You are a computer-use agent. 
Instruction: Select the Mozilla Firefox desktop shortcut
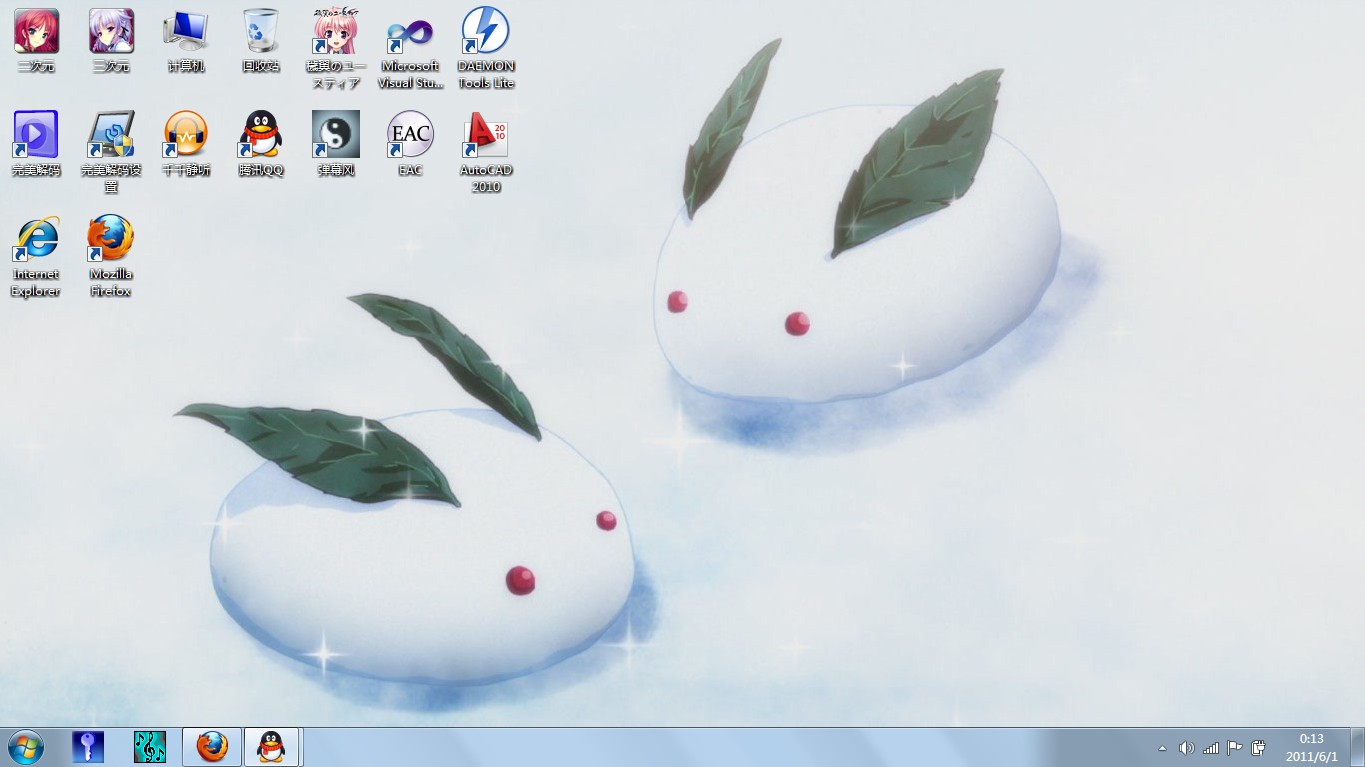111,256
